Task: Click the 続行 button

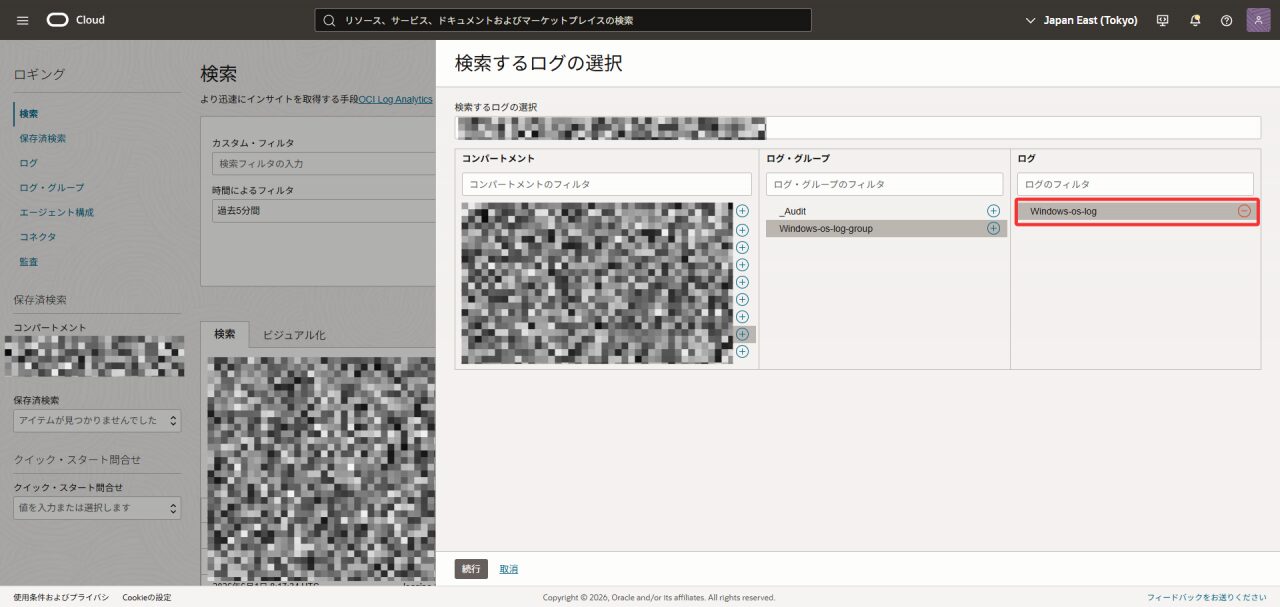Action: pos(471,569)
